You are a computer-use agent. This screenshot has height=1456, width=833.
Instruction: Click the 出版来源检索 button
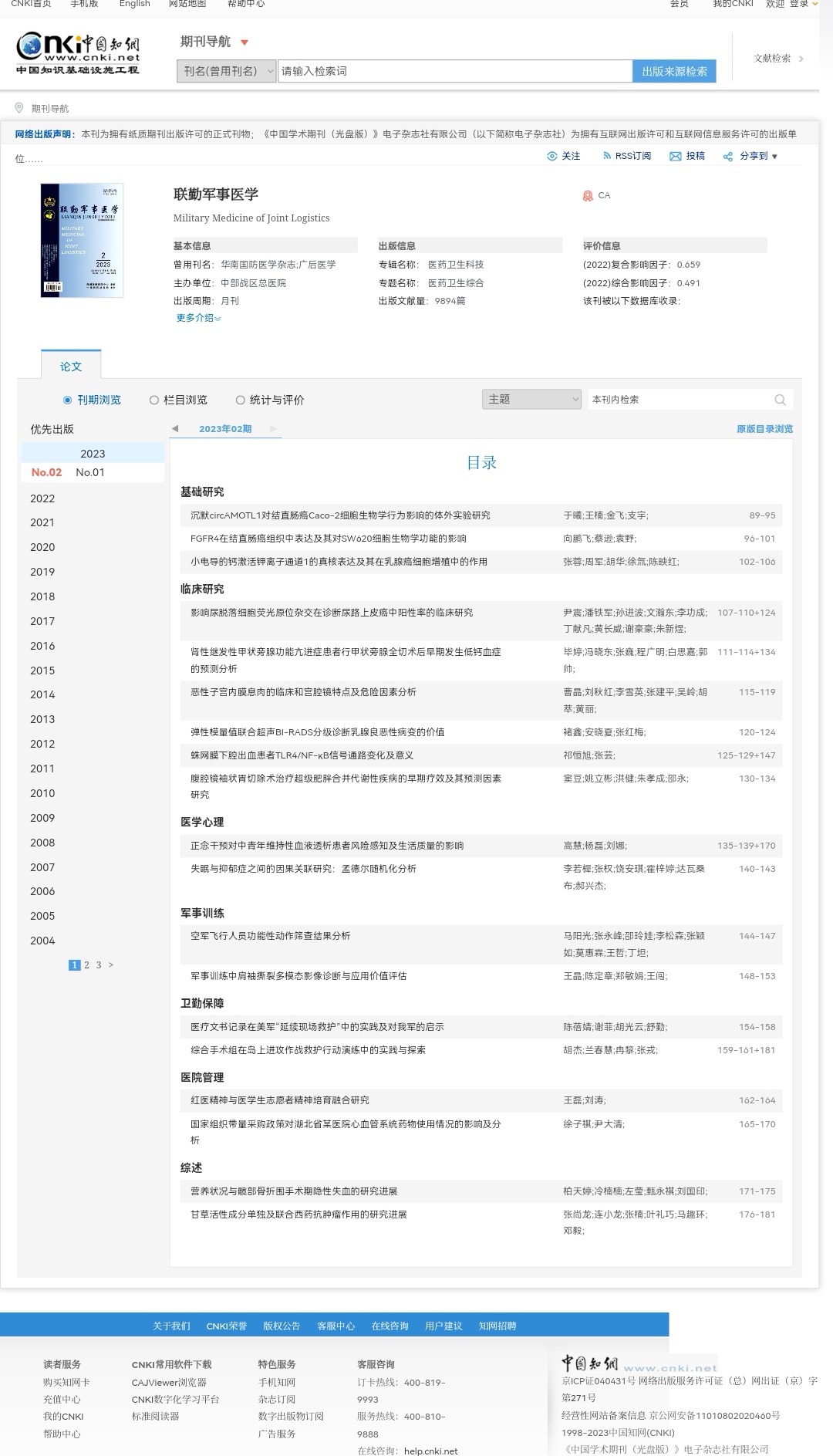[674, 71]
